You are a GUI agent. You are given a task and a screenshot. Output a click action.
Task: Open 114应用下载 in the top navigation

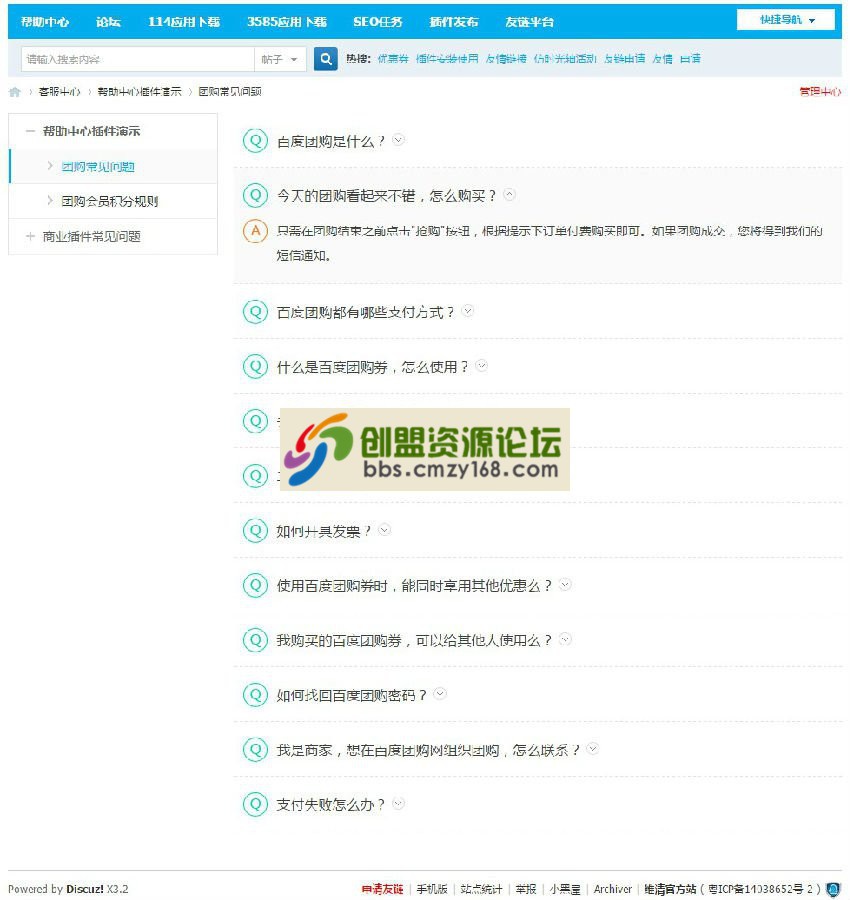(x=184, y=22)
